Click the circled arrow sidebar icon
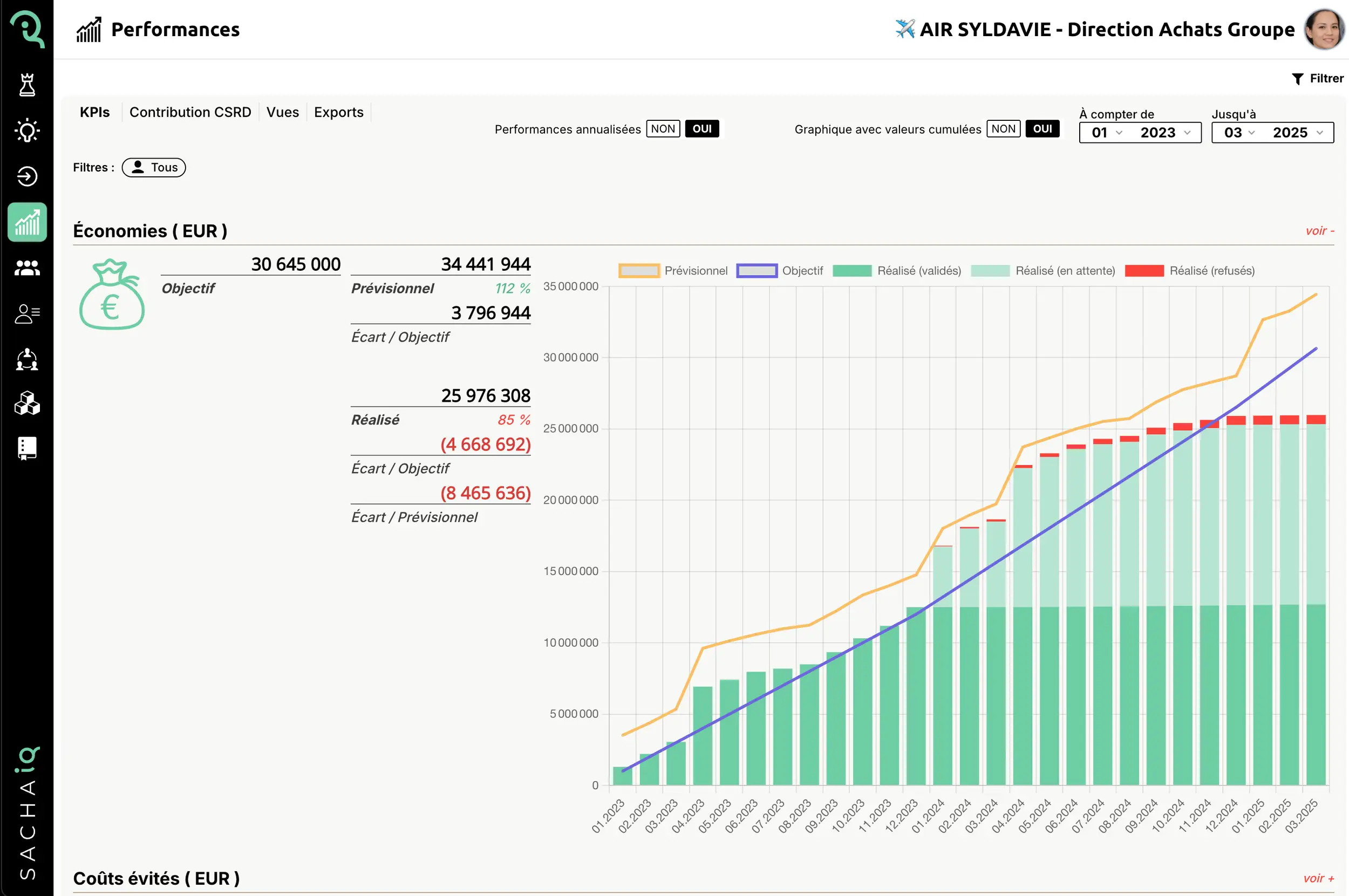The image size is (1349, 896). pos(27,176)
